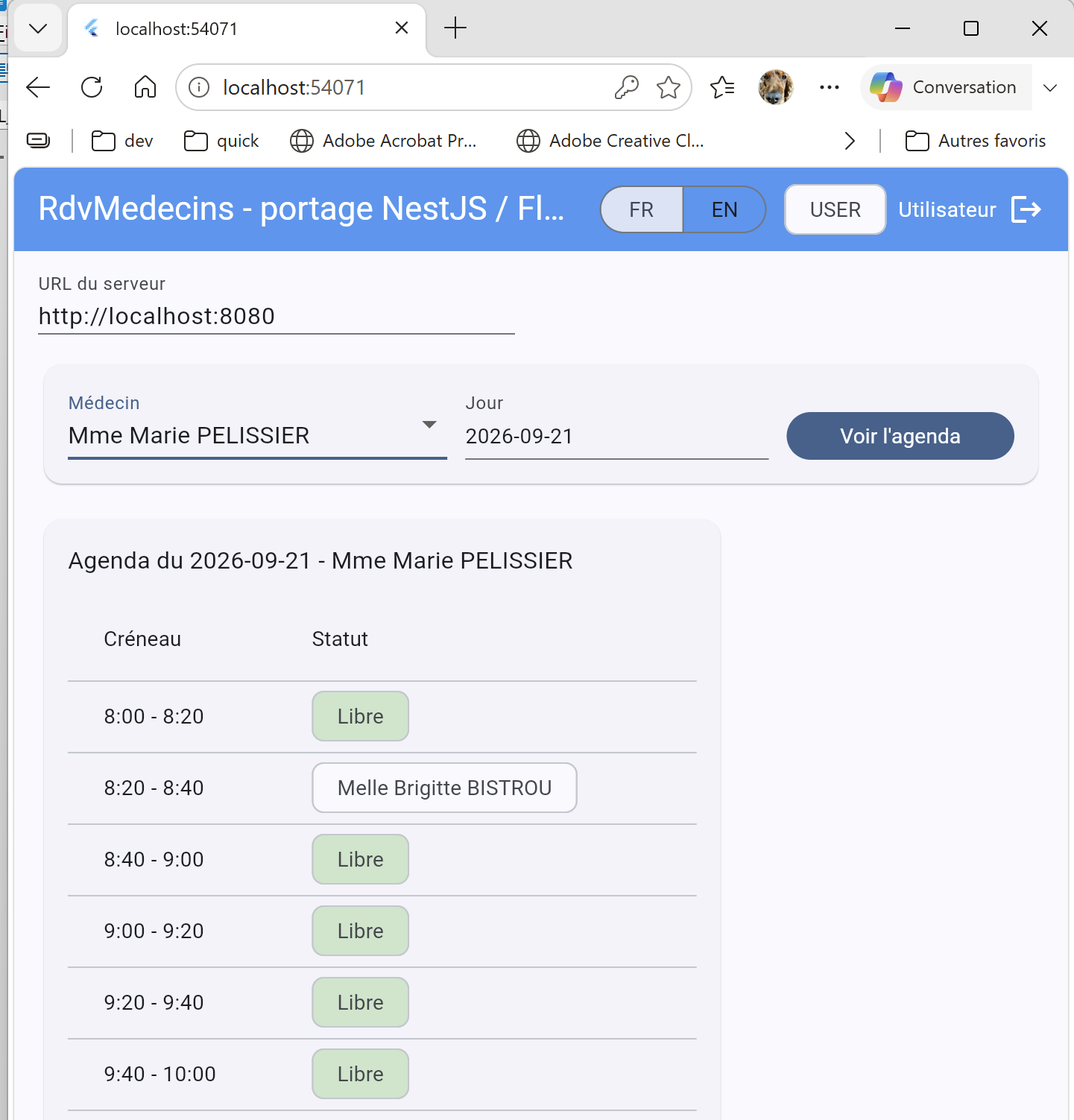Select the Libre slot at 8:40 - 9:00
1074x1120 pixels.
(x=361, y=859)
